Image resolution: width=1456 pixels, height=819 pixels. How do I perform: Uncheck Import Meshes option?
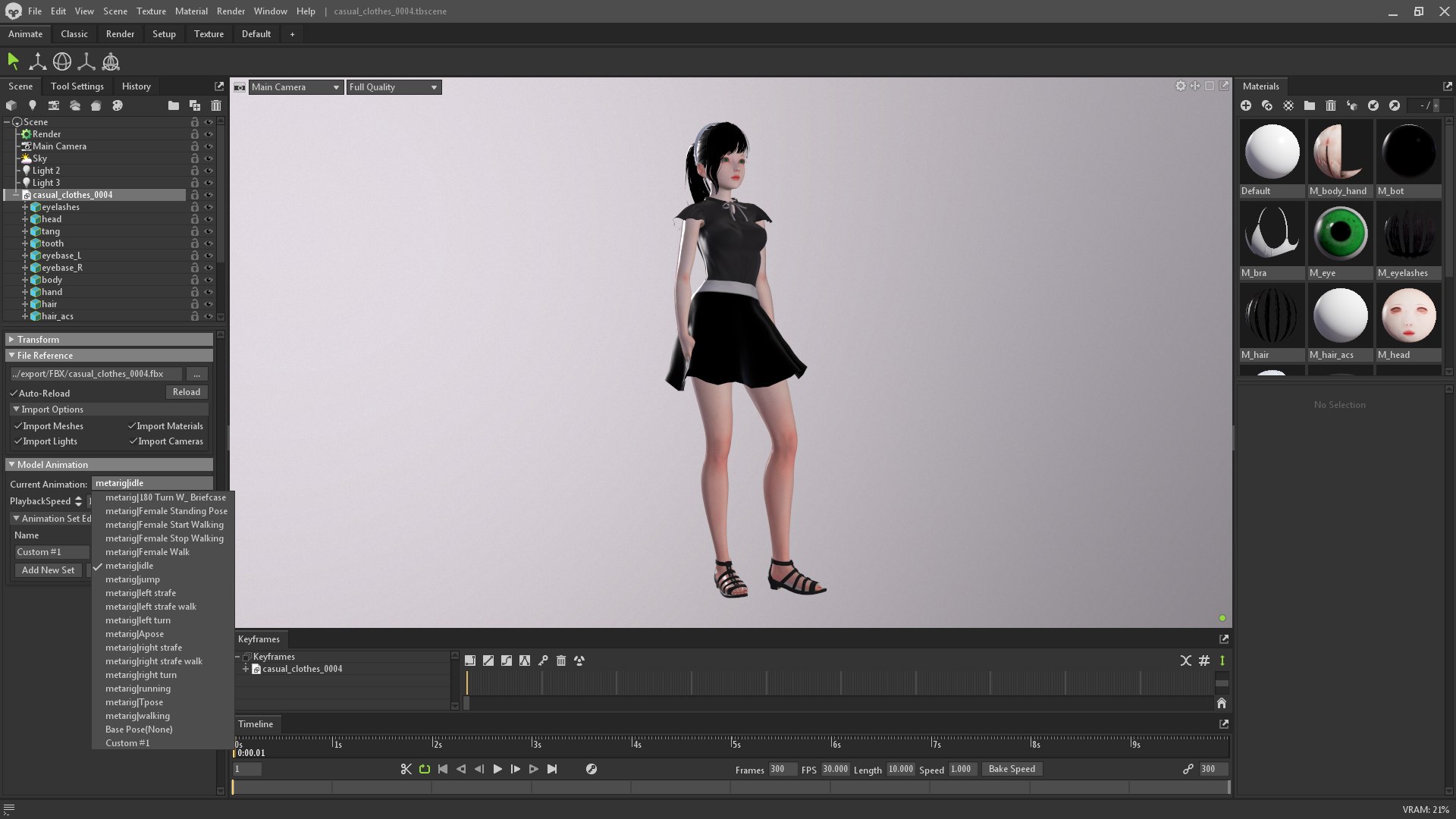click(x=18, y=425)
